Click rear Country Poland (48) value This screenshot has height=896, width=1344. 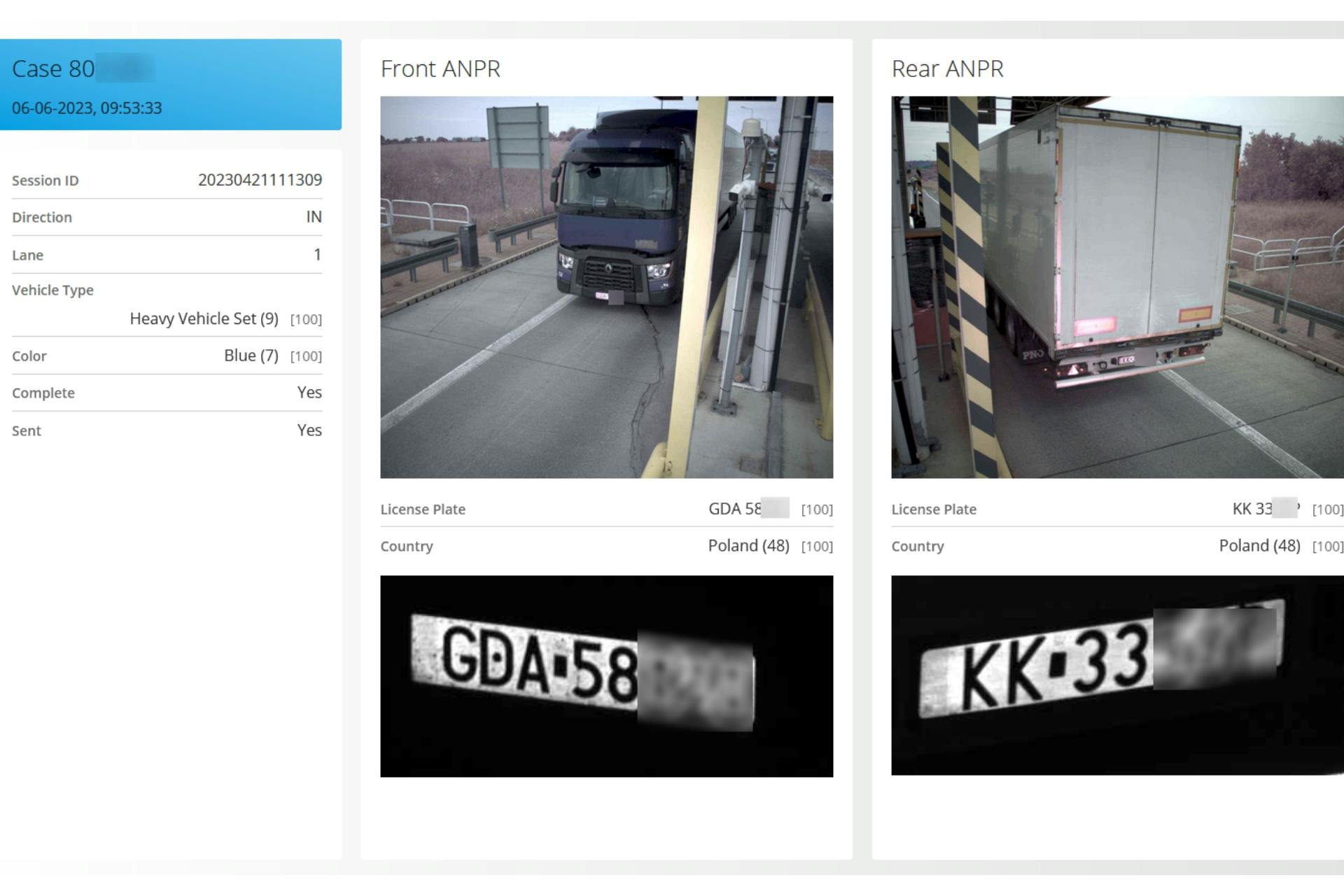pos(1259,546)
